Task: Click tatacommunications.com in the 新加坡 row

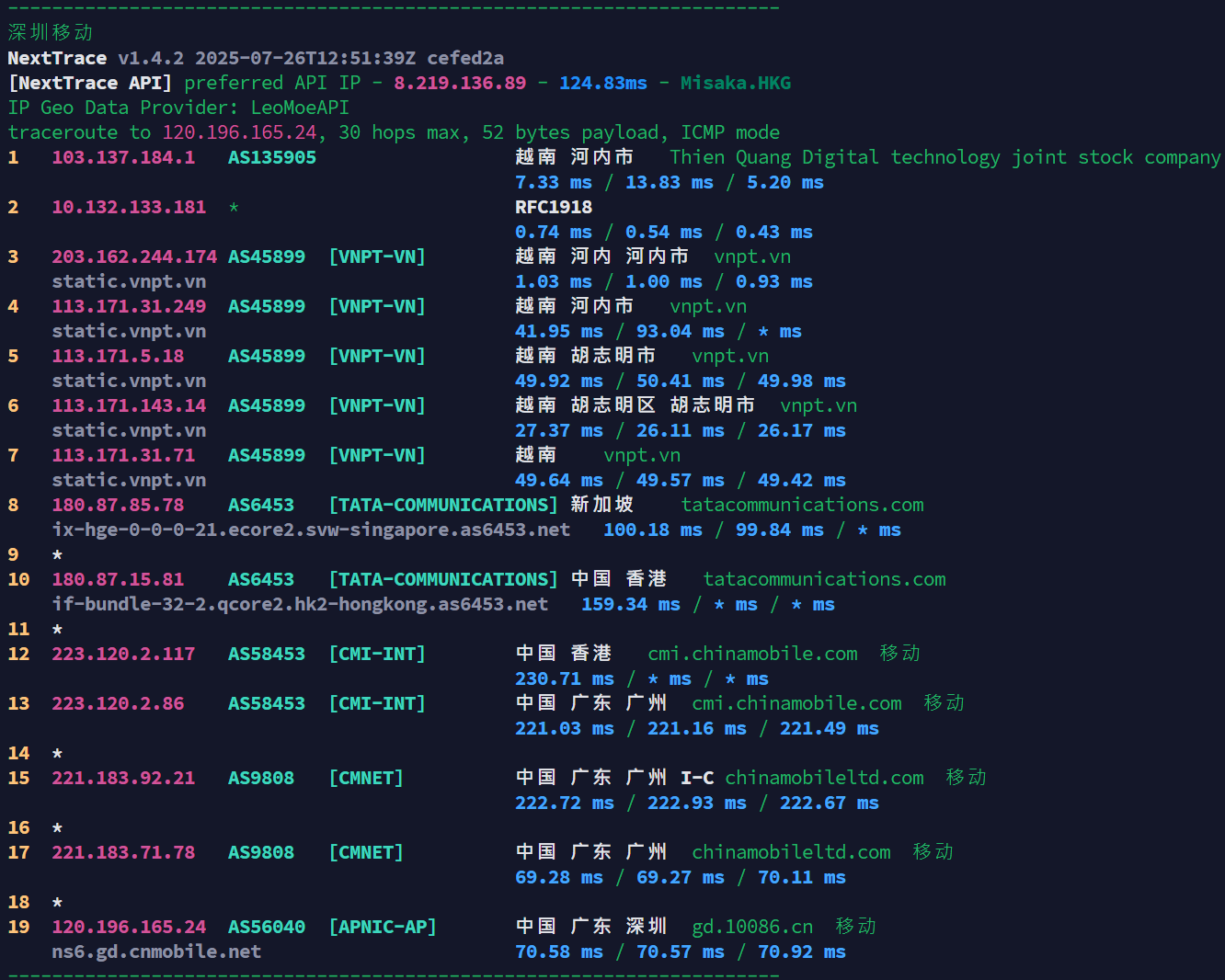Action: tap(802, 505)
